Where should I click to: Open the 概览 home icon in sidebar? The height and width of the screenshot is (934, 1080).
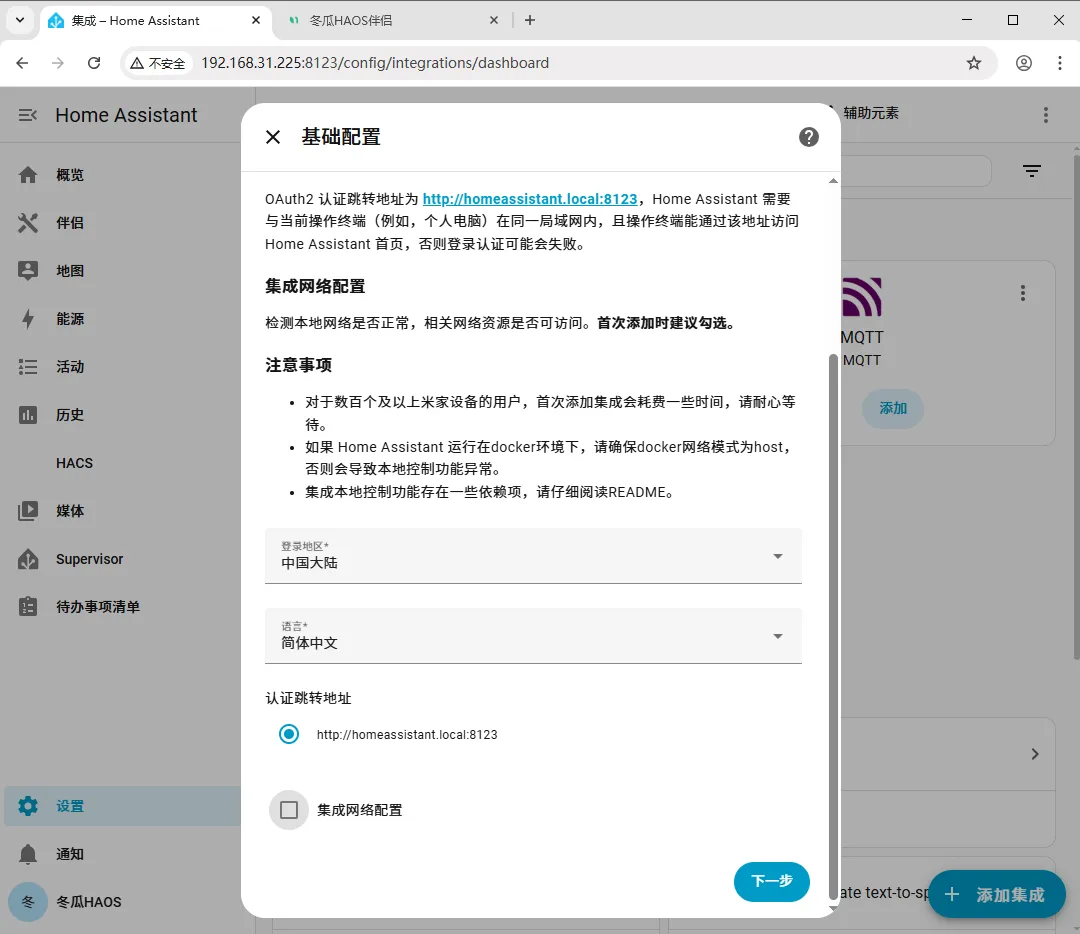(28, 175)
